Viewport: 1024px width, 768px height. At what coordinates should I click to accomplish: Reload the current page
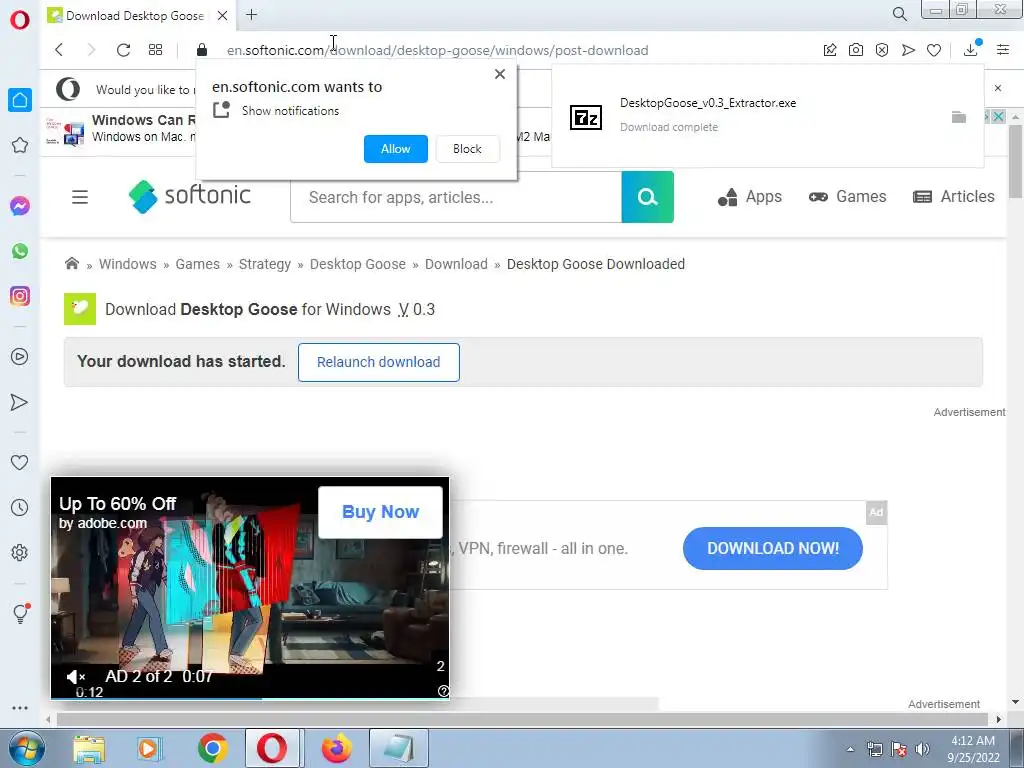coord(123,50)
